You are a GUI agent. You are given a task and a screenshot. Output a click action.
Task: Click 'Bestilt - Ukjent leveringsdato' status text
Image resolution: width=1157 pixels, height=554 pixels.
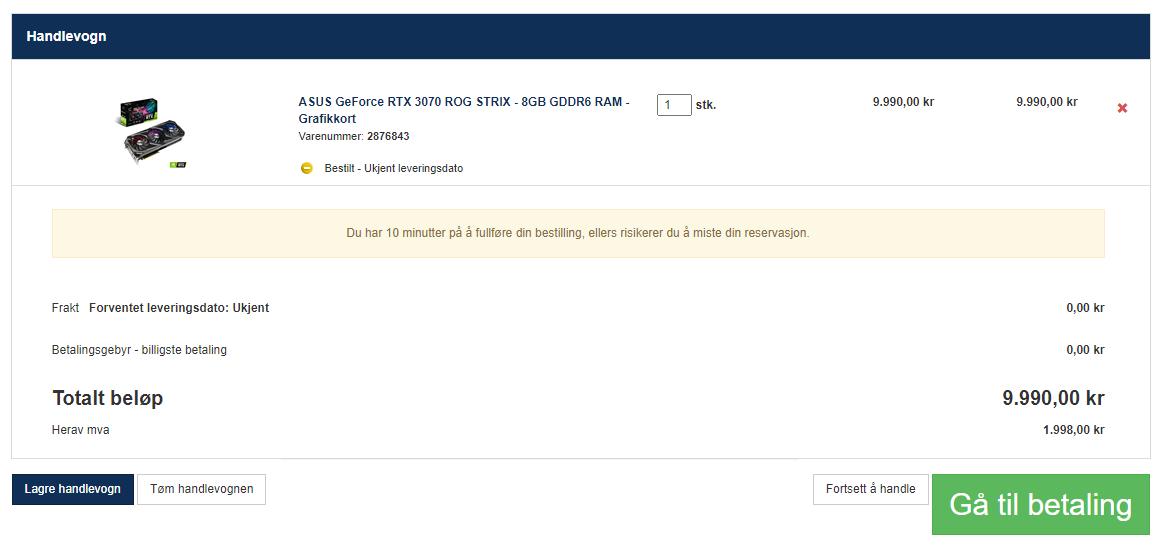coord(394,168)
